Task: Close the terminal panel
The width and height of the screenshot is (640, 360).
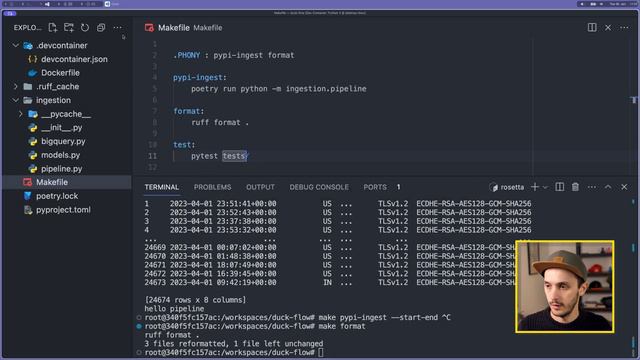Action: [624, 187]
